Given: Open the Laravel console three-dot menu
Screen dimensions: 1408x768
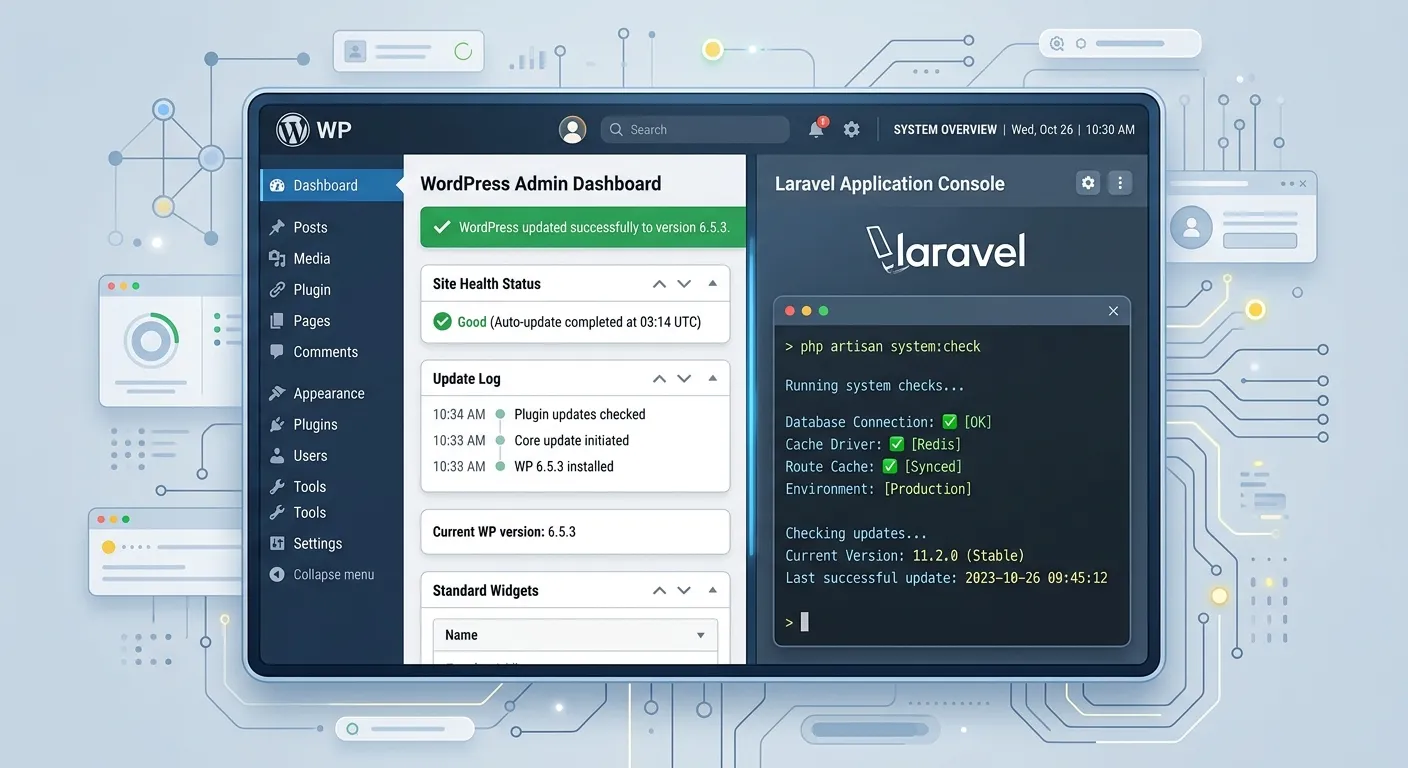Looking at the screenshot, I should pos(1120,183).
